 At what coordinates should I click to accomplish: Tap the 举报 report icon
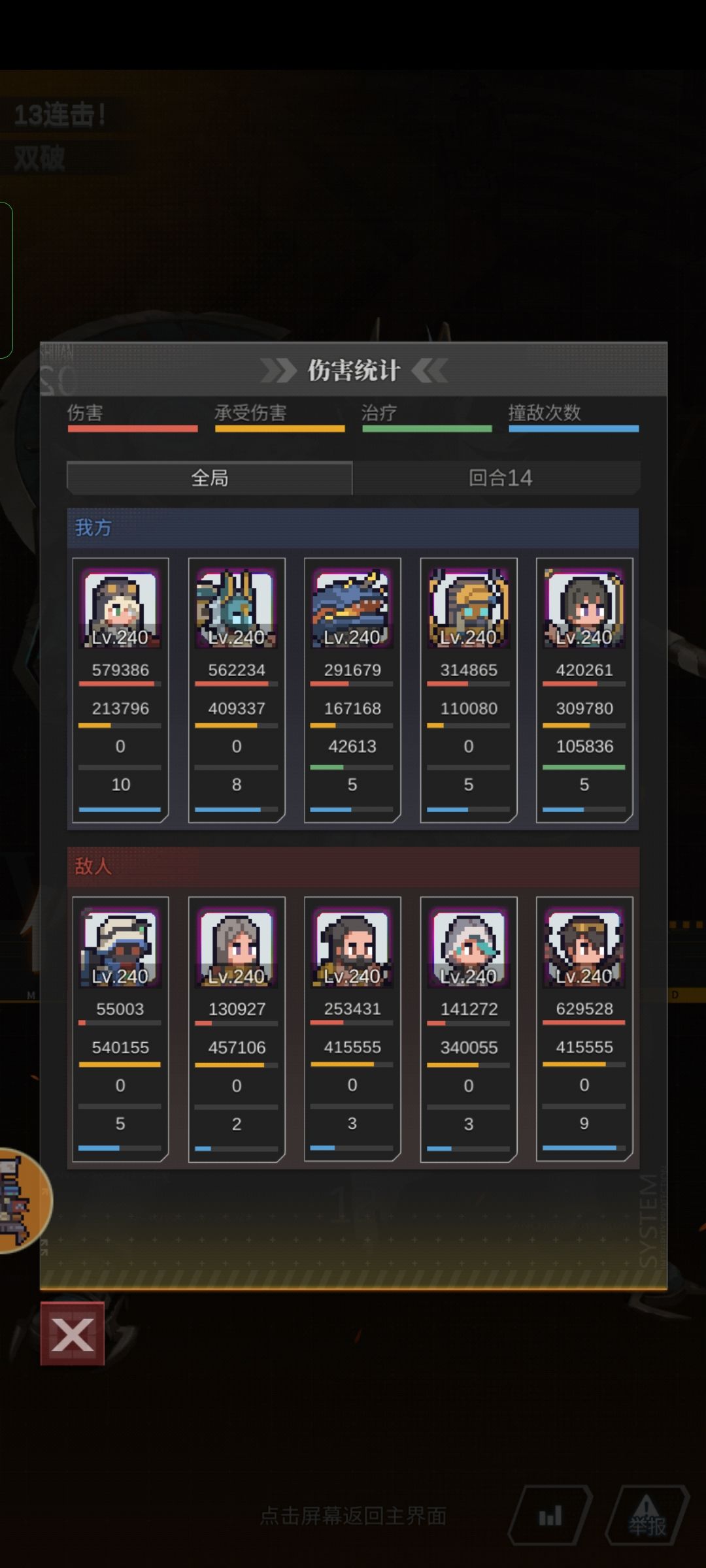647,1515
